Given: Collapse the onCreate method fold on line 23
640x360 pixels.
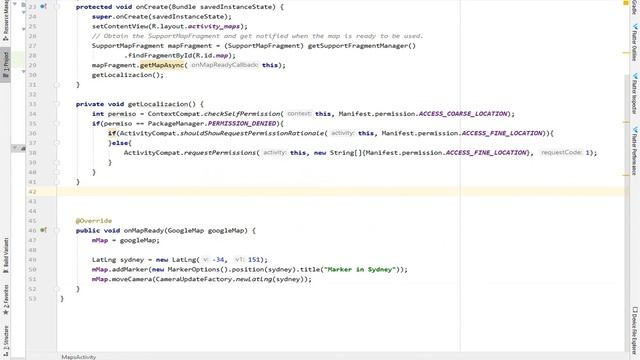Looking at the screenshot, I should coord(57,7).
